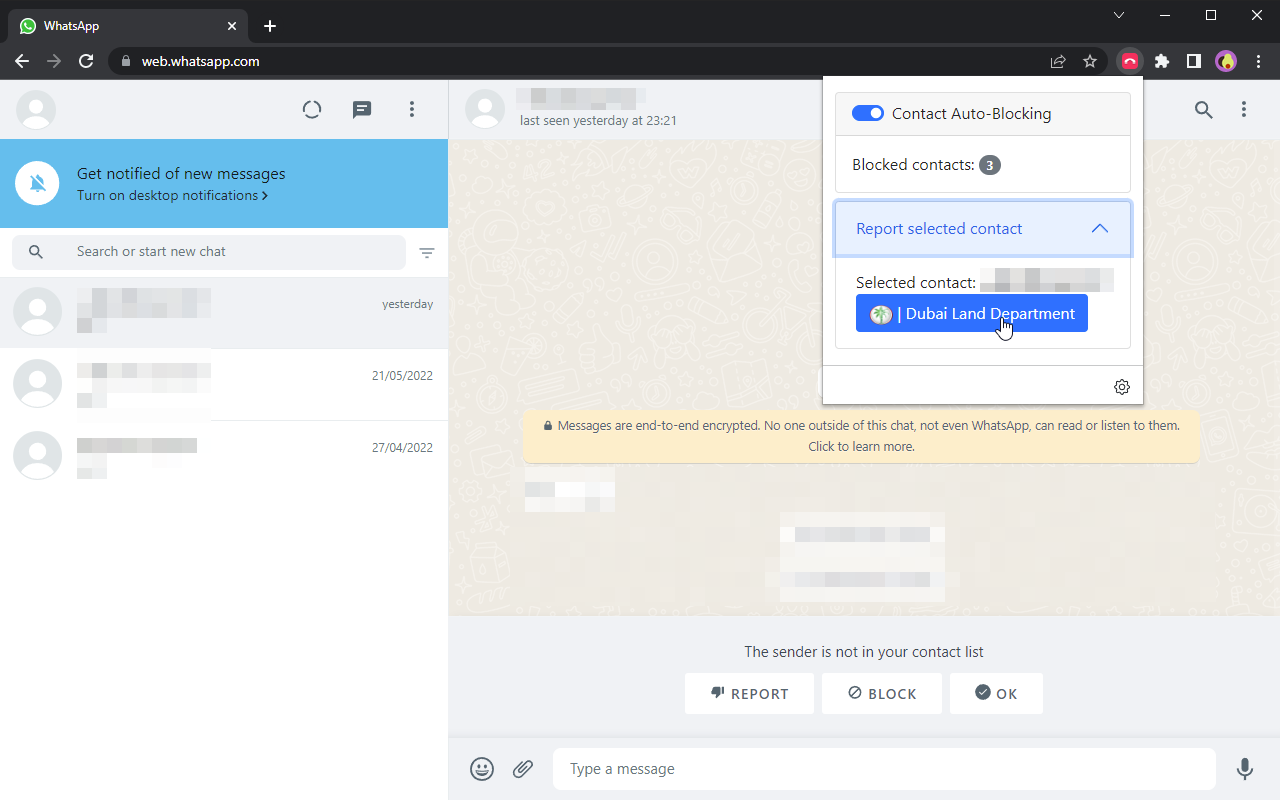Click the red call-blocker extension icon
Image resolution: width=1280 pixels, height=800 pixels.
(1130, 61)
